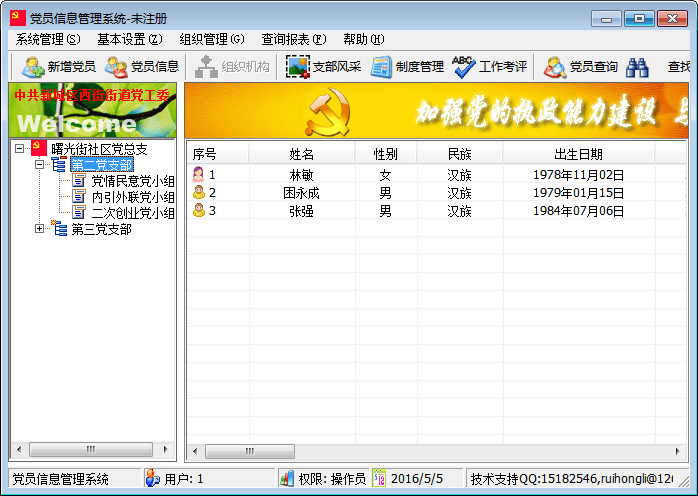Collapse the 曙光街社区党总支 tree node

pyautogui.click(x=21, y=149)
